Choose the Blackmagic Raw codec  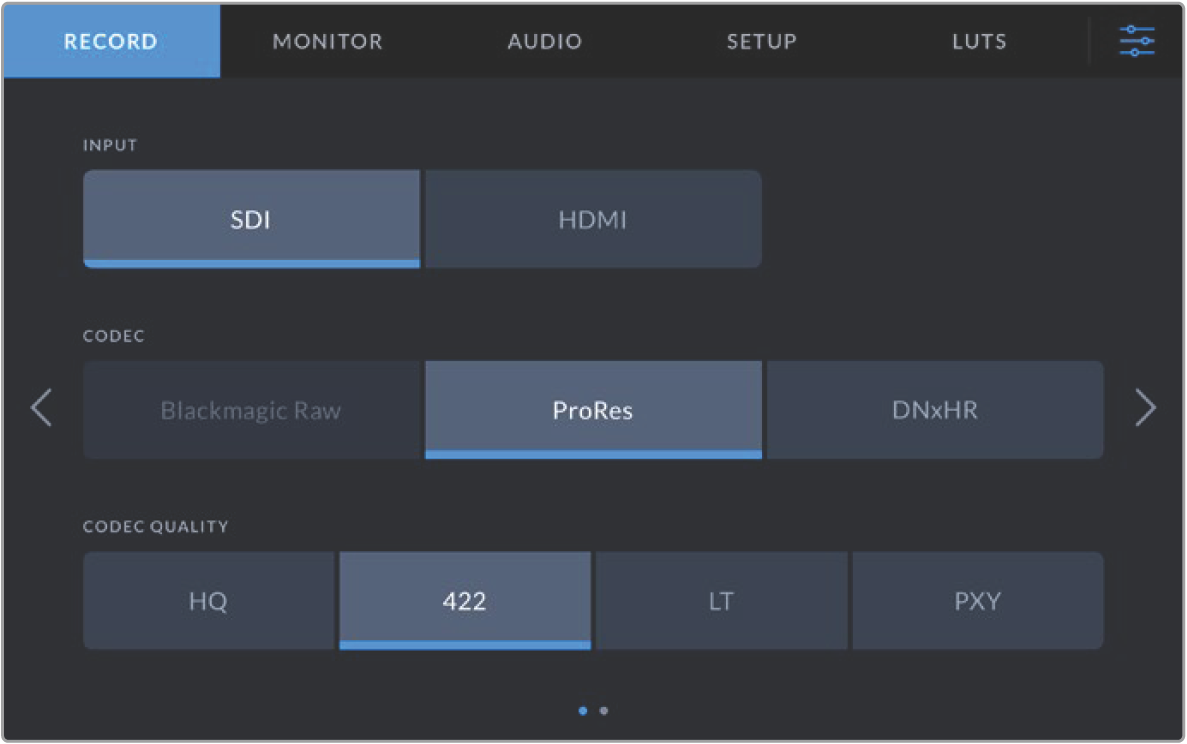251,409
